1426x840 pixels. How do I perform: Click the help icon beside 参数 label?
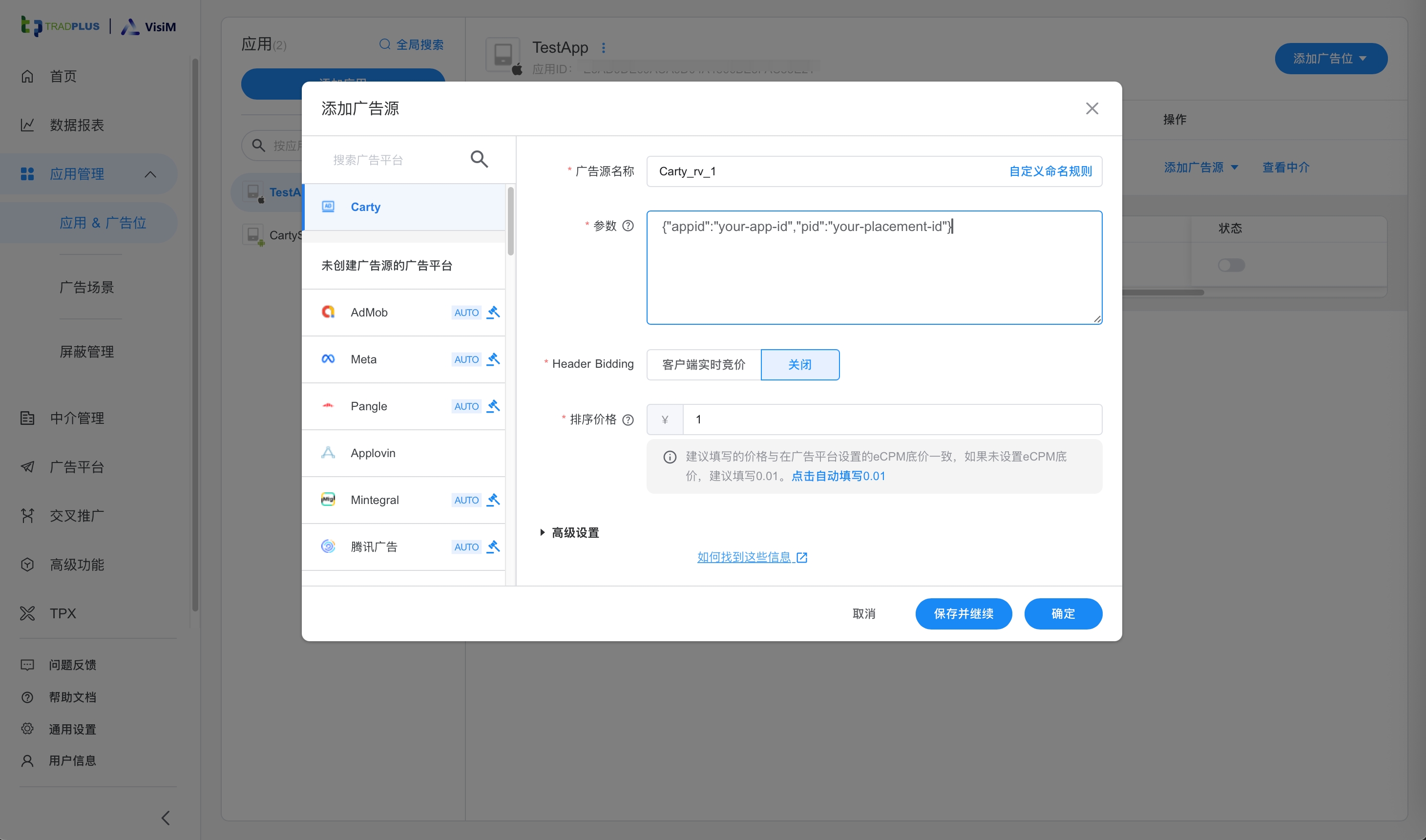point(629,225)
